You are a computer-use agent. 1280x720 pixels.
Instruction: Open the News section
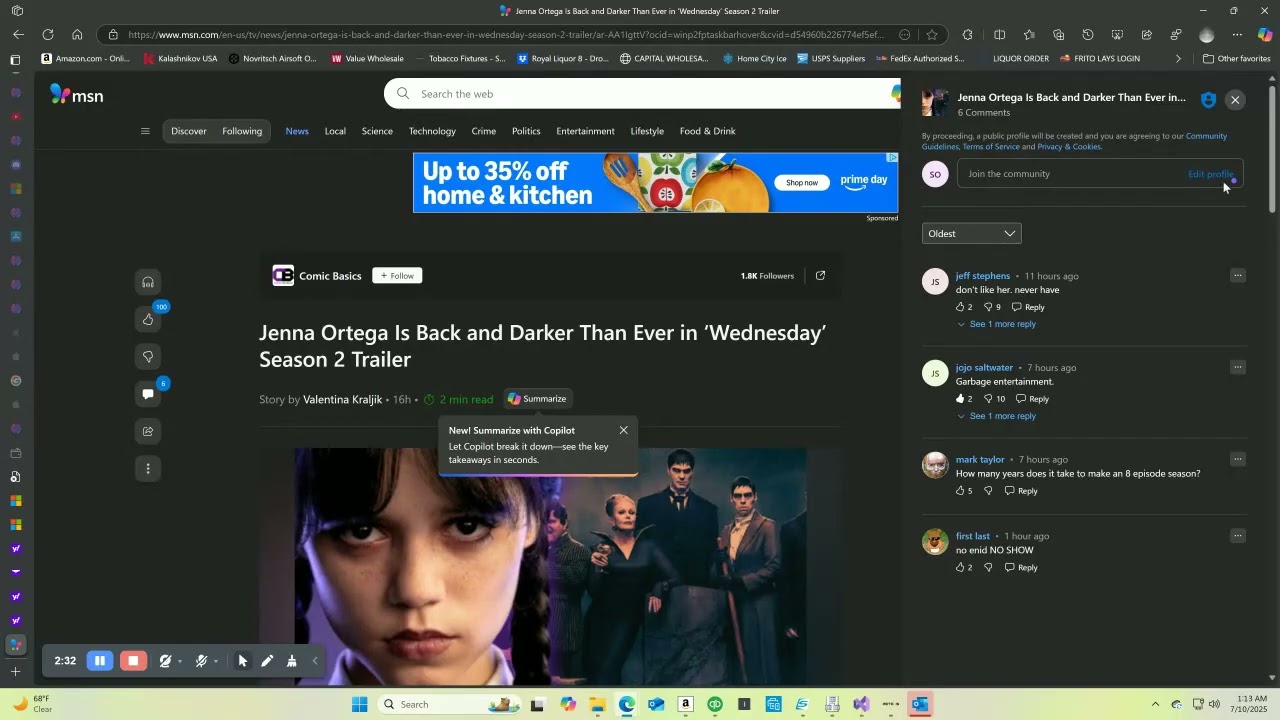pyautogui.click(x=297, y=131)
